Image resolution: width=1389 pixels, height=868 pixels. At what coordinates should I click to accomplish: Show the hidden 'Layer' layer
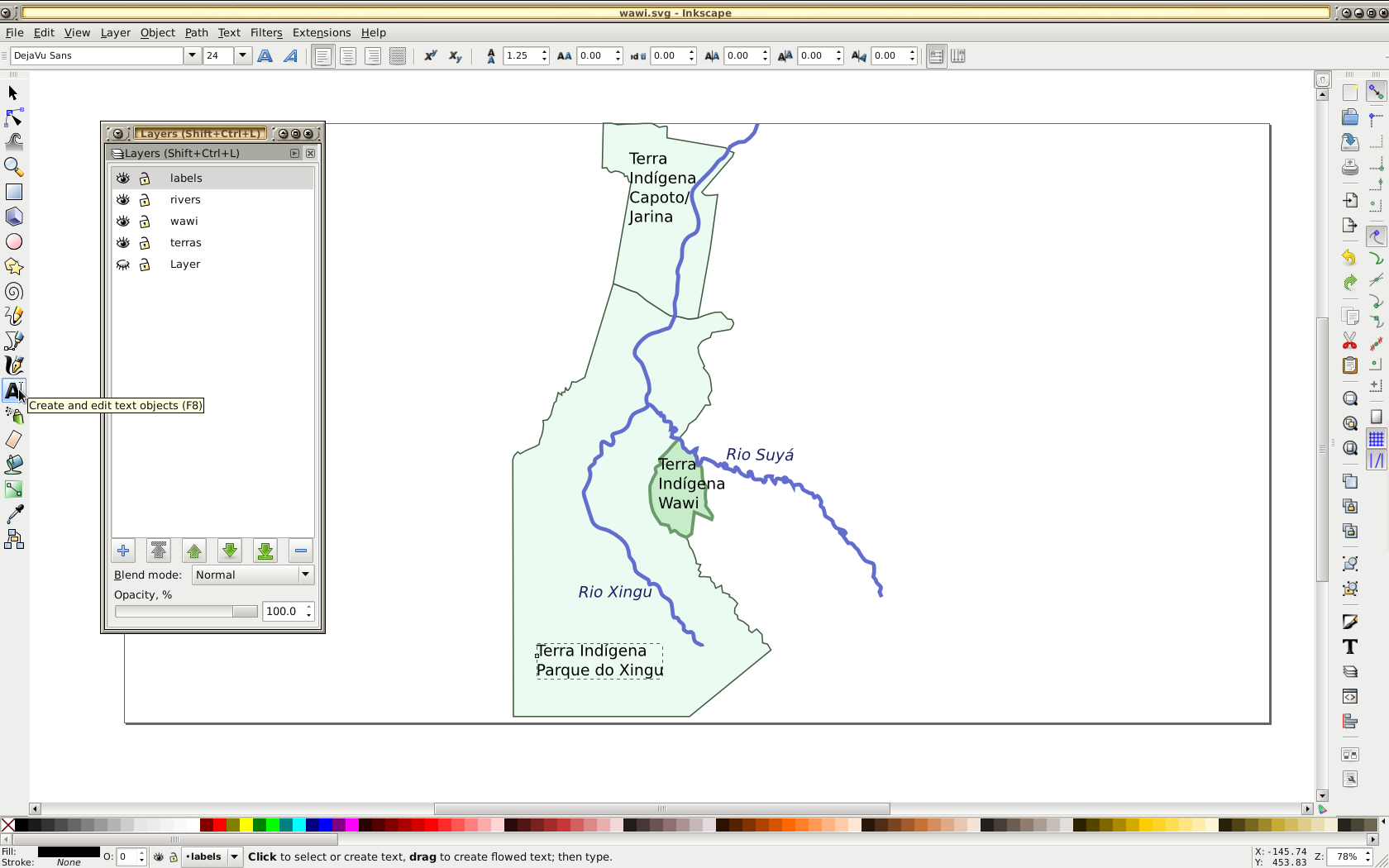pos(123,265)
